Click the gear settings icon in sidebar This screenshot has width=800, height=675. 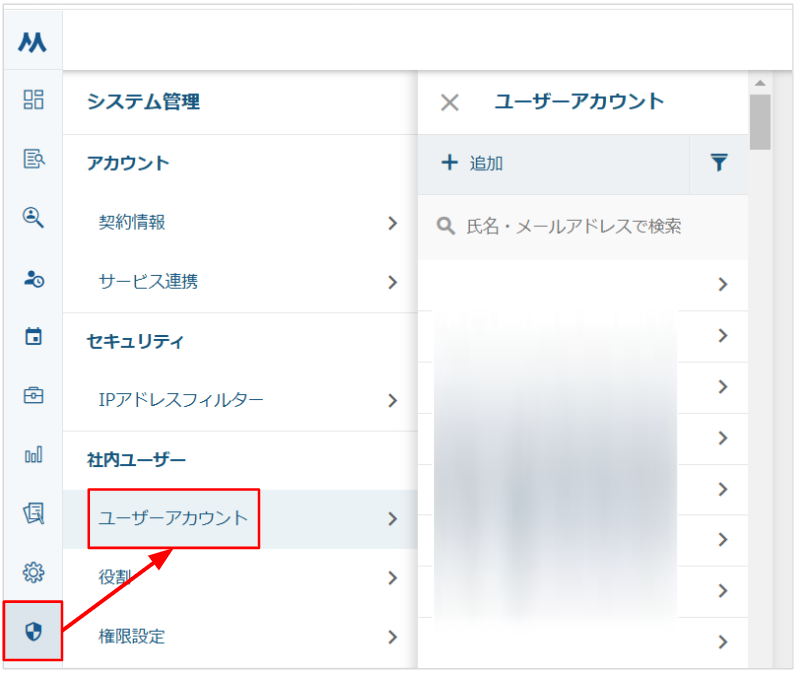pyautogui.click(x=33, y=572)
